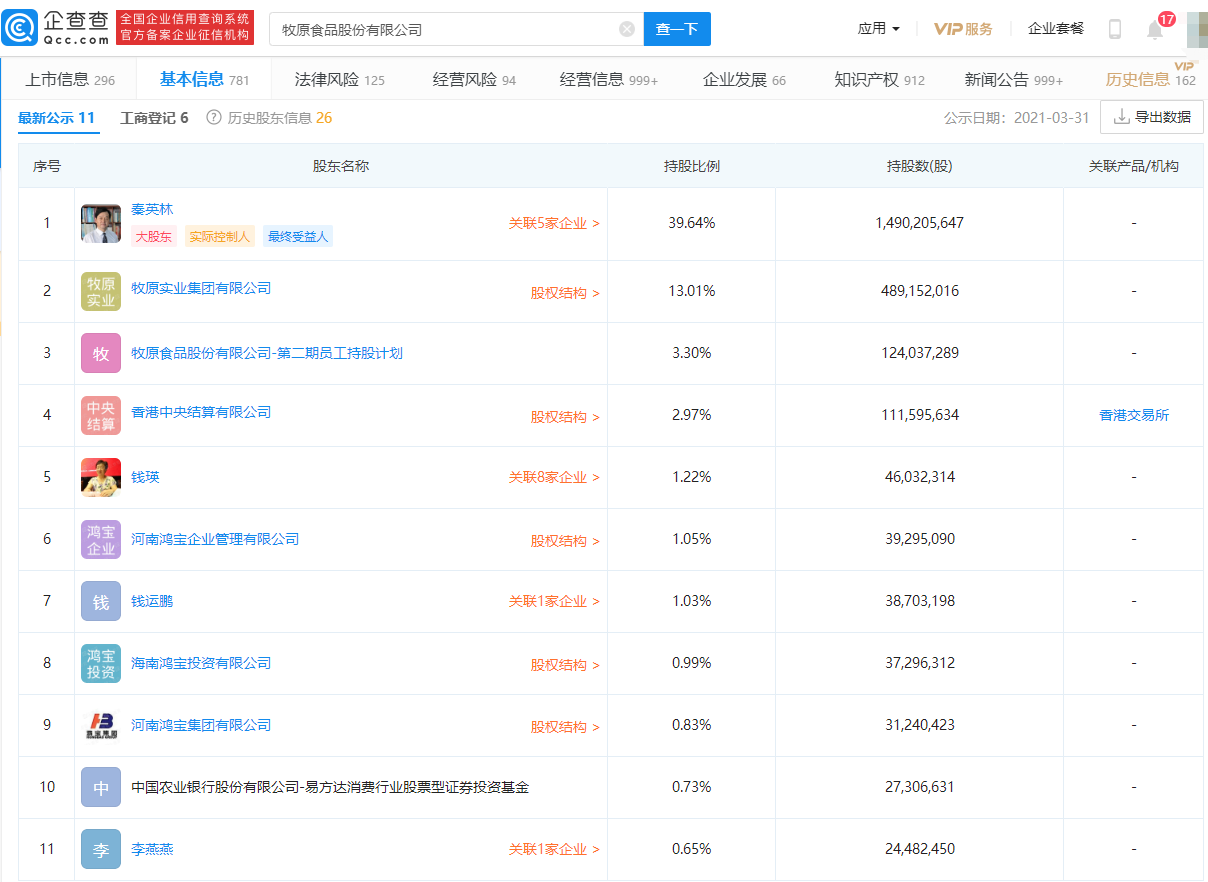Open the blue 中 avatar icon
Screen dimensions: 1208x882
[x=101, y=788]
